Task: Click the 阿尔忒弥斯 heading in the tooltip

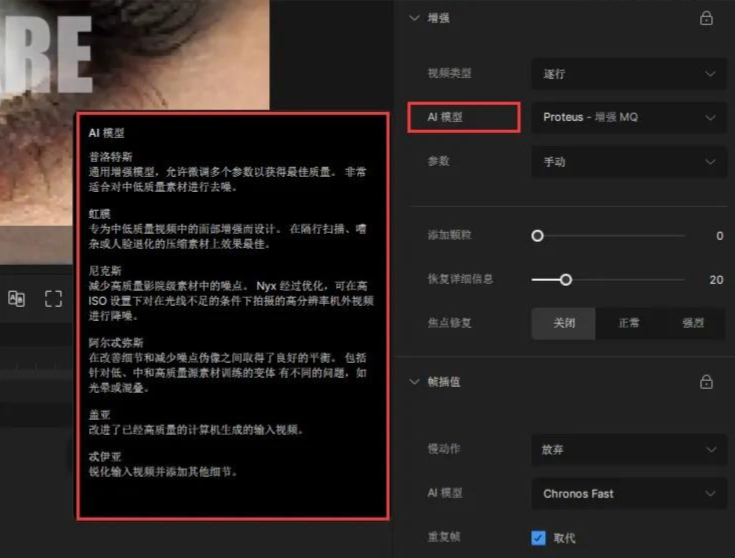Action: [x=116, y=343]
